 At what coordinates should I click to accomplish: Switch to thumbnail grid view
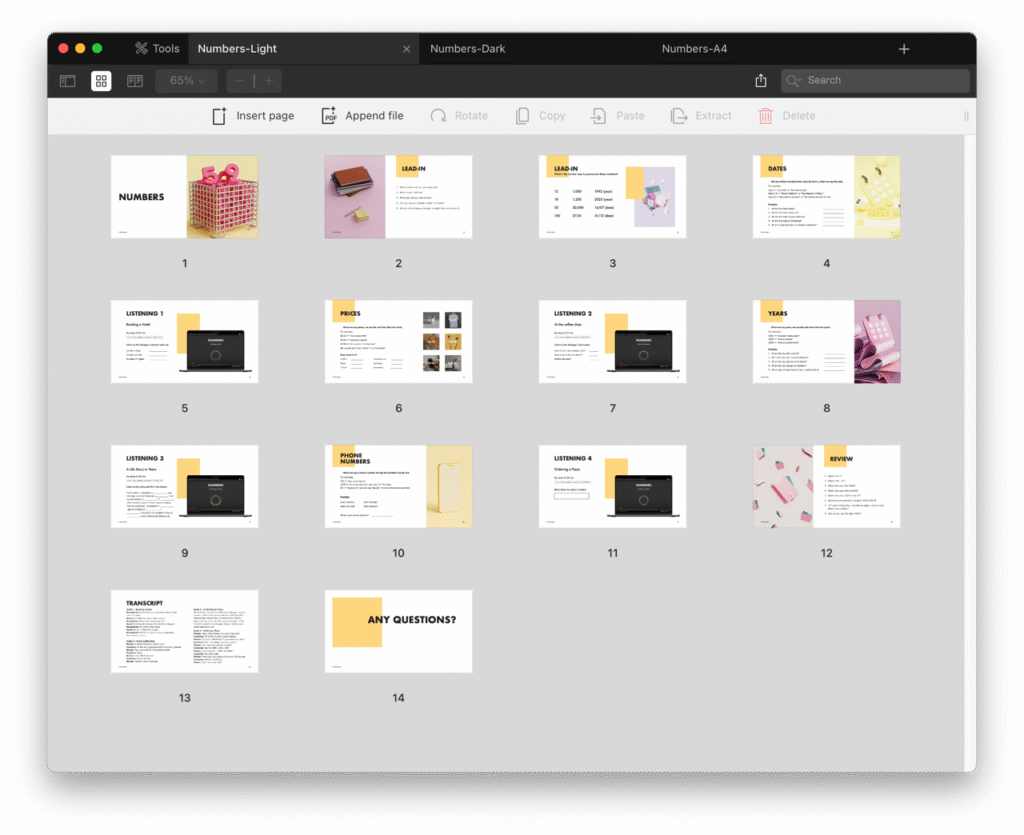pyautogui.click(x=101, y=81)
